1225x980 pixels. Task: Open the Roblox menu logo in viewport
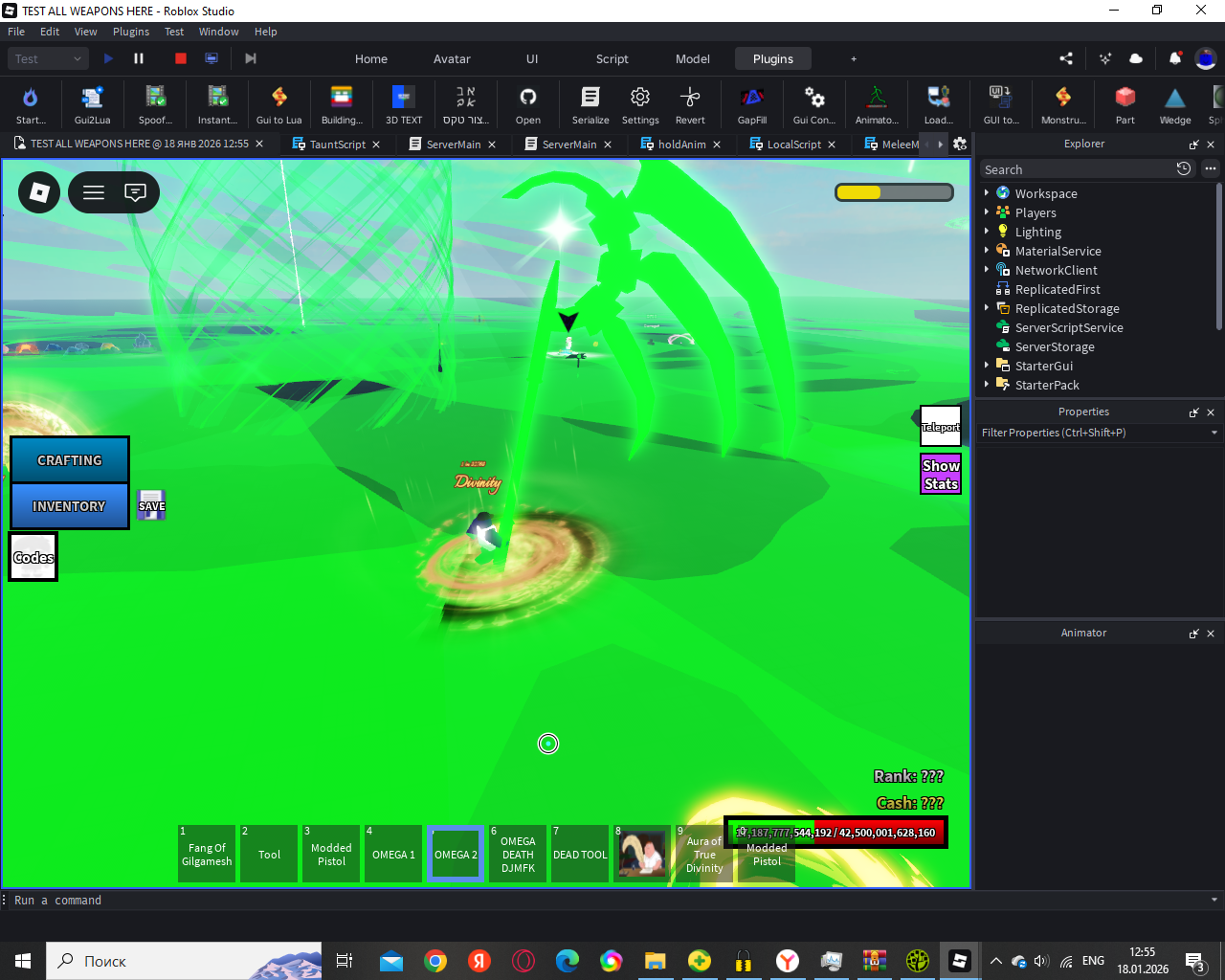pyautogui.click(x=39, y=192)
